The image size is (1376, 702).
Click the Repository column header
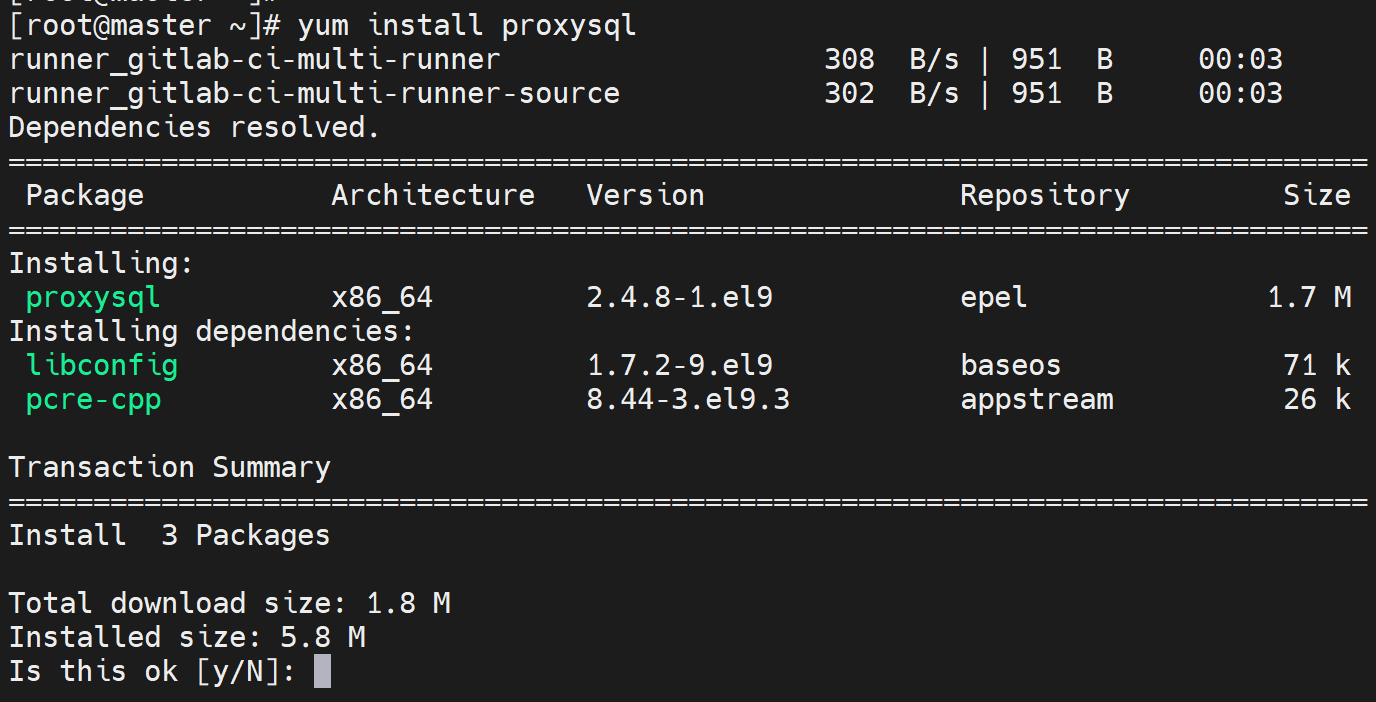(x=1044, y=195)
